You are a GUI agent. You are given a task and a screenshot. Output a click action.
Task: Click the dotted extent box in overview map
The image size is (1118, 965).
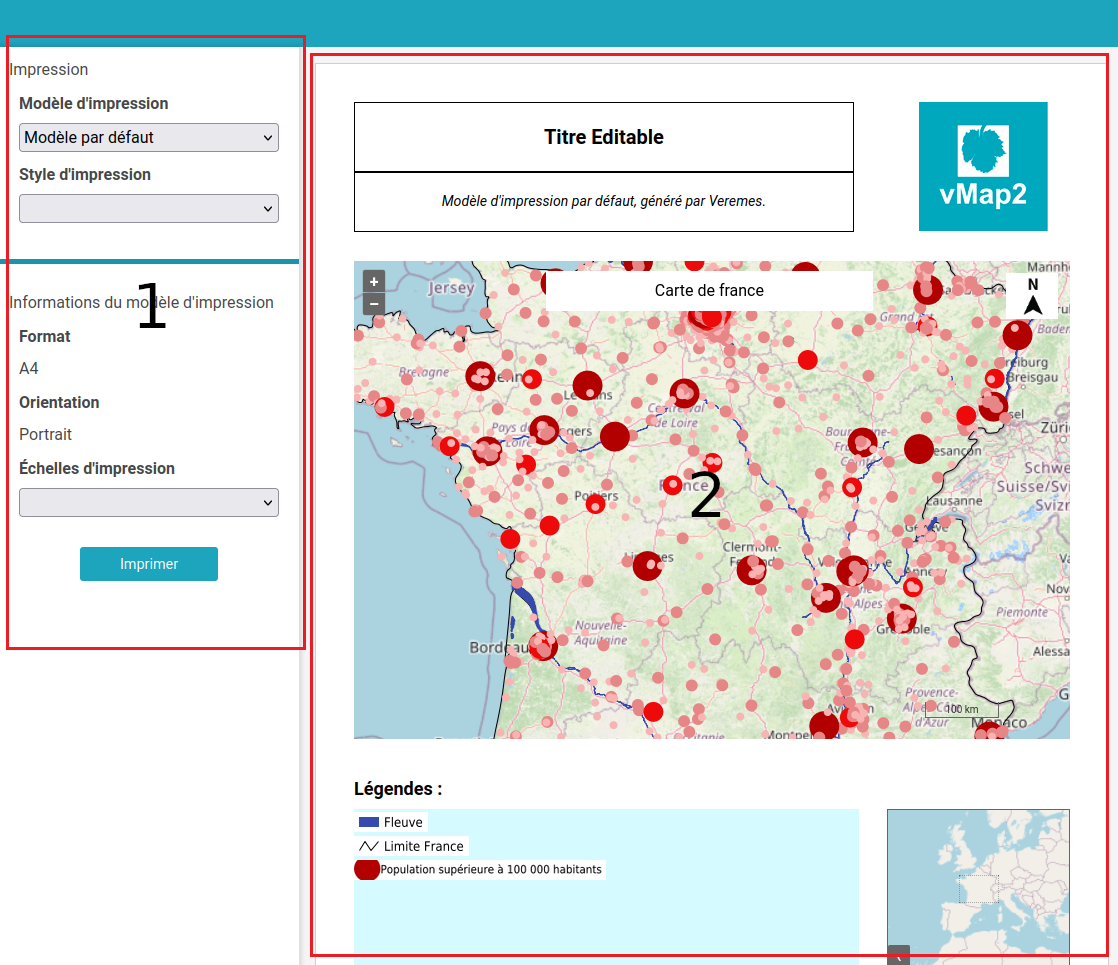click(x=978, y=889)
